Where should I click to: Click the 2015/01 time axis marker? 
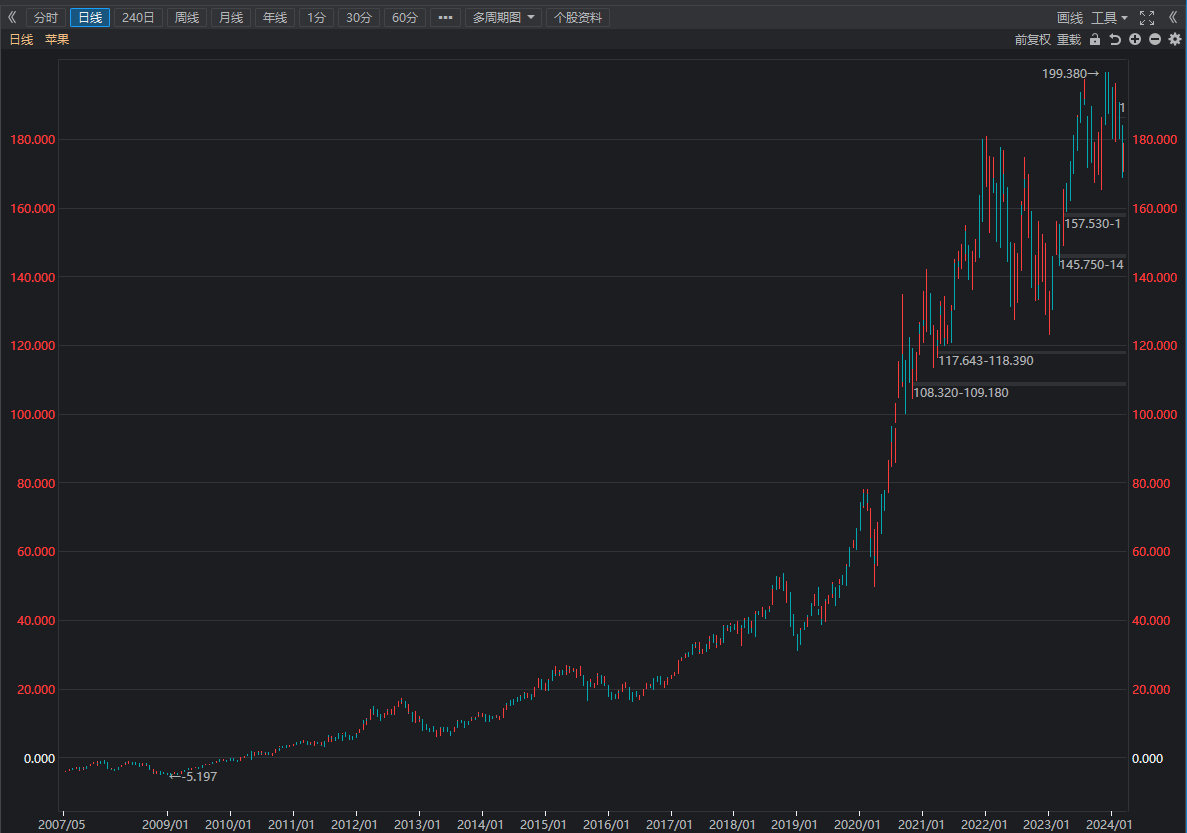point(543,825)
